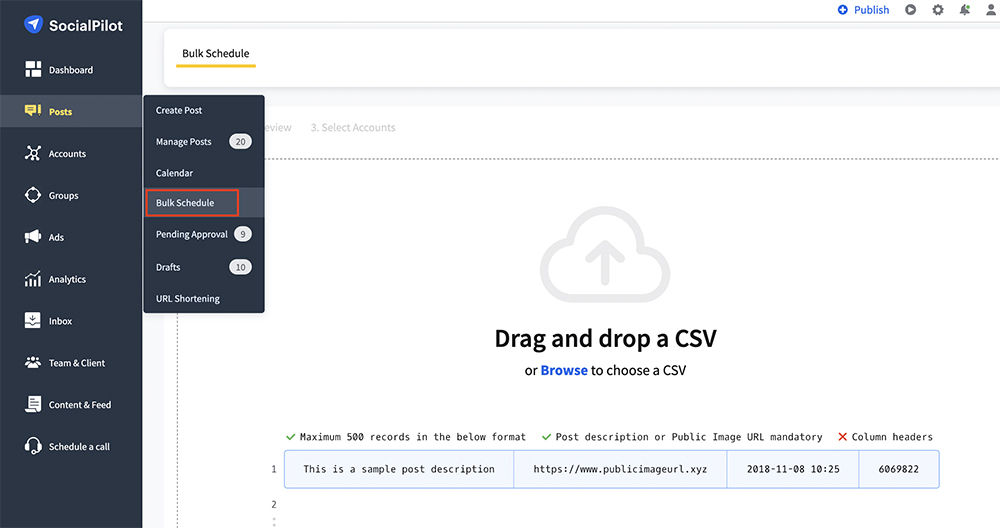Open Calendar from Posts submenu

174,173
